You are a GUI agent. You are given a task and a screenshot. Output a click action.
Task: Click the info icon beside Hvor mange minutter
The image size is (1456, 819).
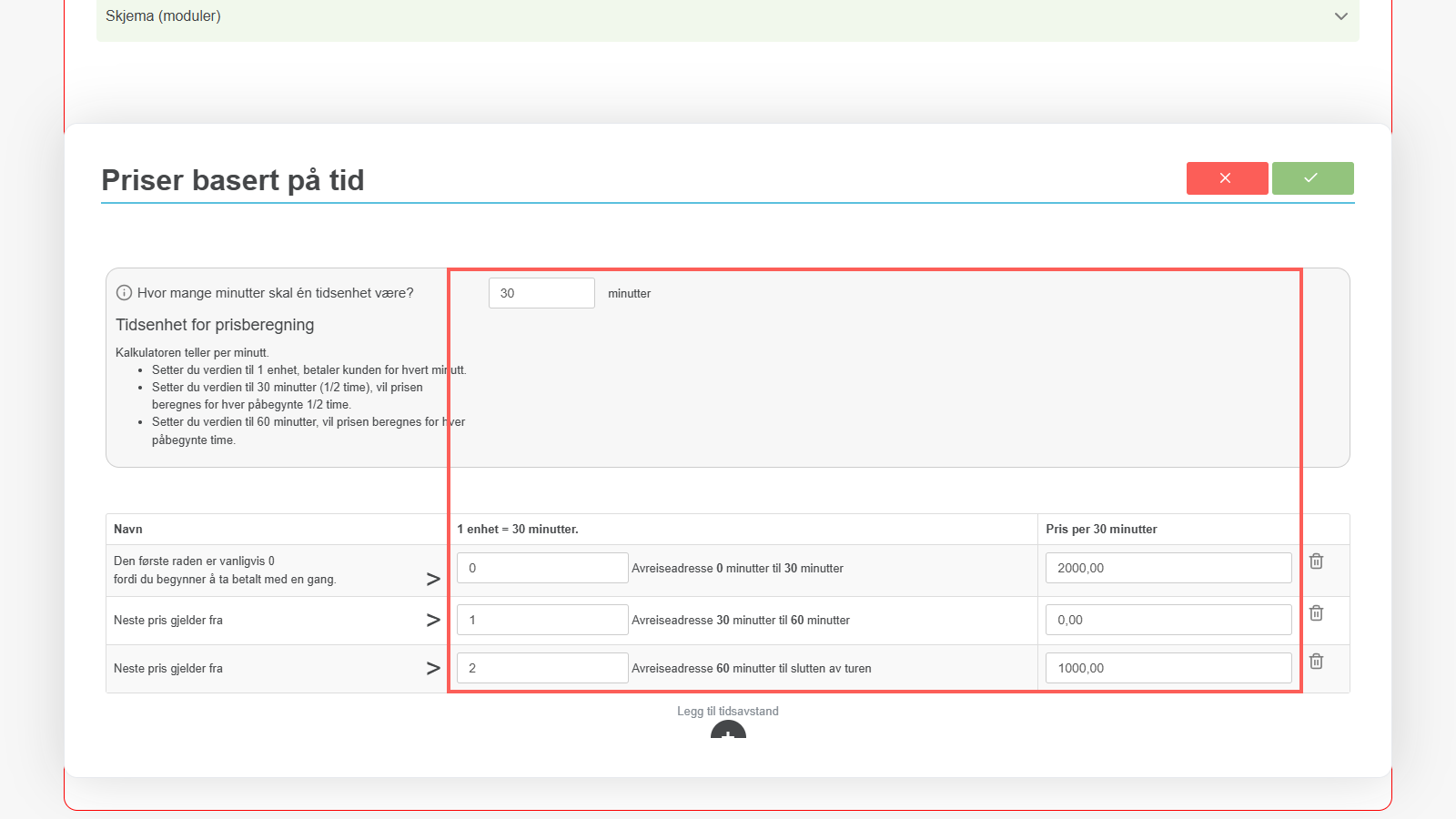(x=124, y=293)
